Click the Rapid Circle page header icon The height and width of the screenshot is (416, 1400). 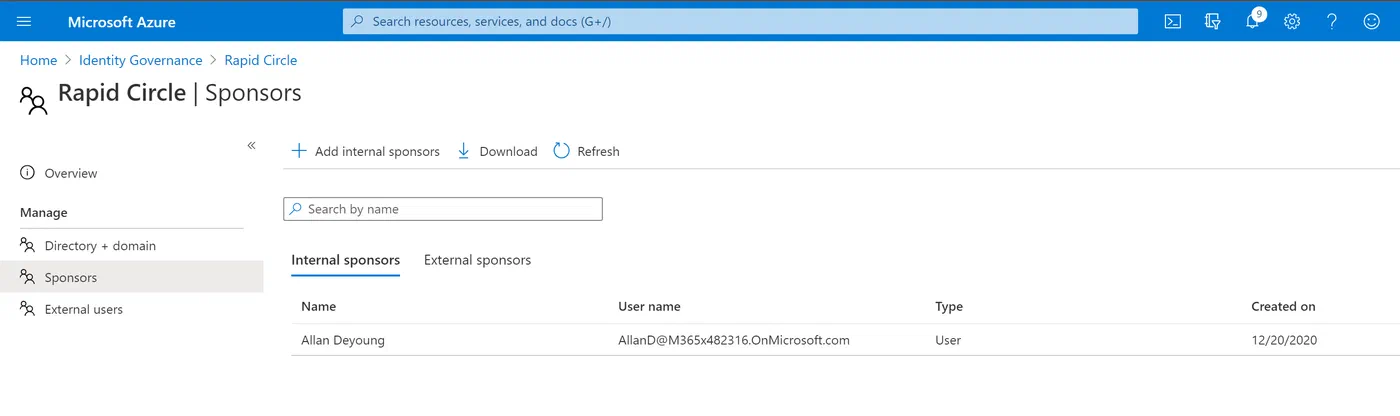point(34,101)
